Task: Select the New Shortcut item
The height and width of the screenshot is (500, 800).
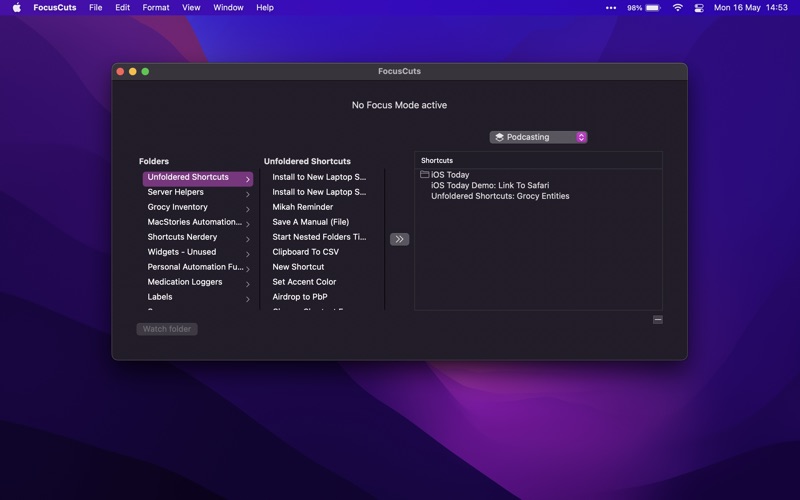Action: [298, 267]
